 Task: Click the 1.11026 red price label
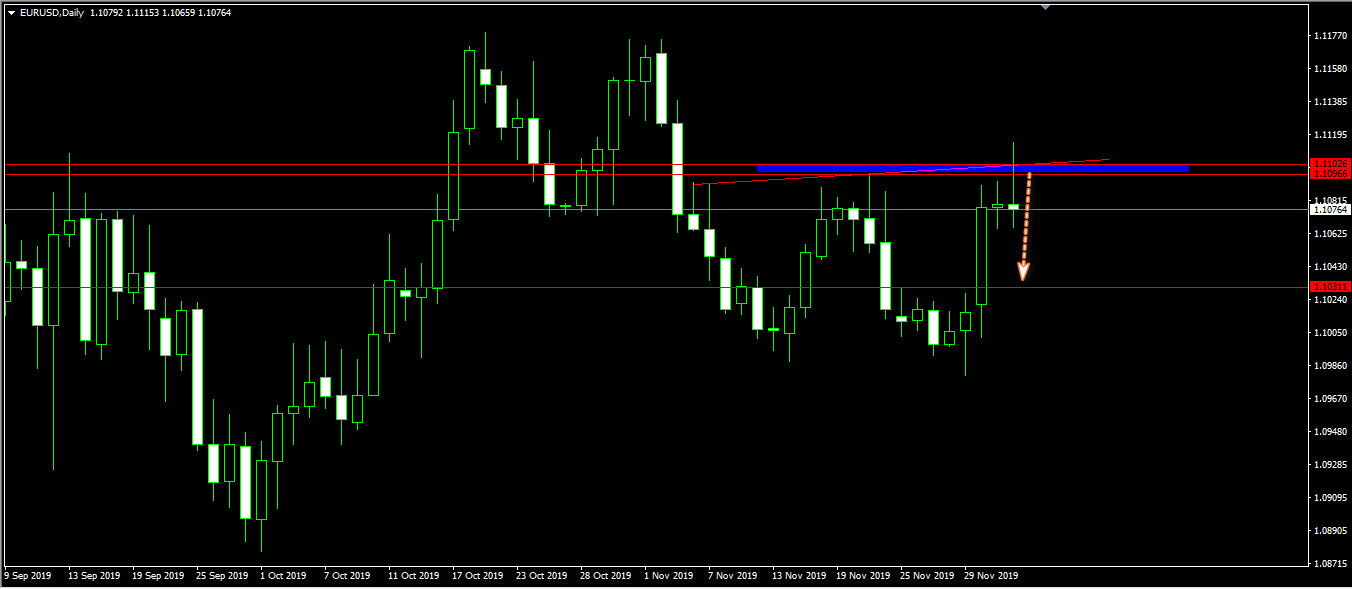coord(1331,163)
